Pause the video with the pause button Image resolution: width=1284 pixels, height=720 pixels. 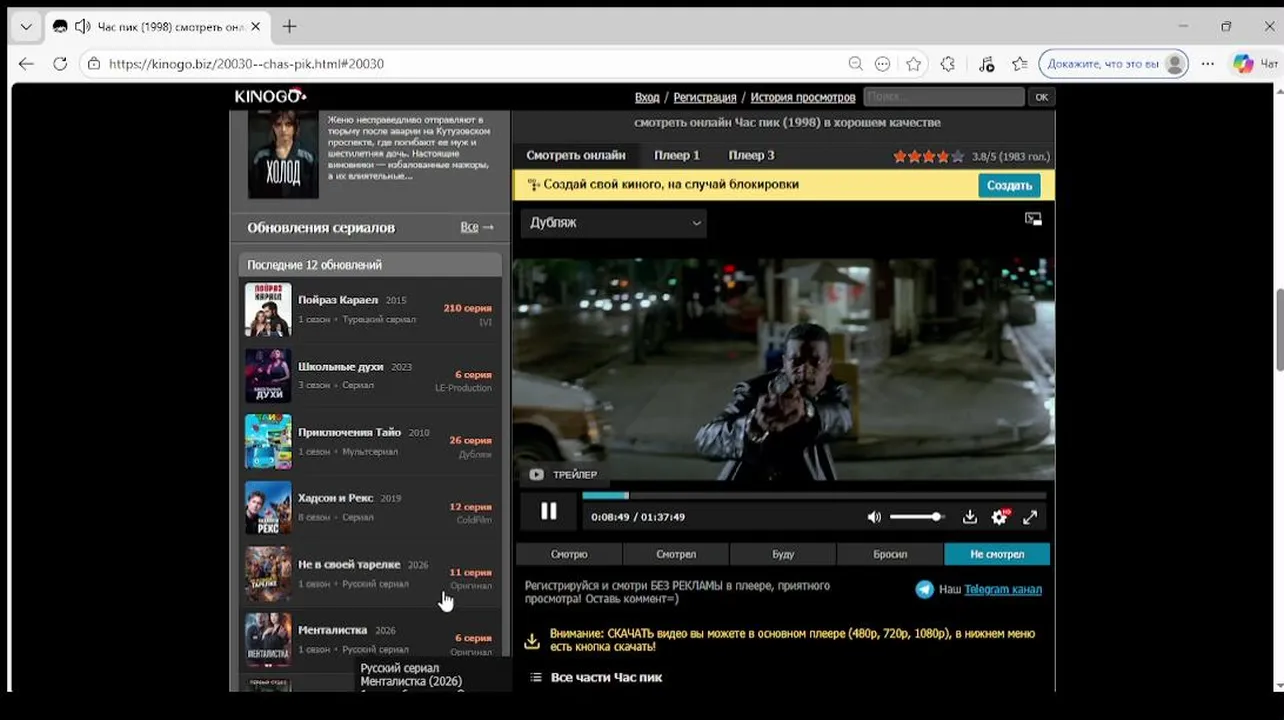pyautogui.click(x=548, y=512)
